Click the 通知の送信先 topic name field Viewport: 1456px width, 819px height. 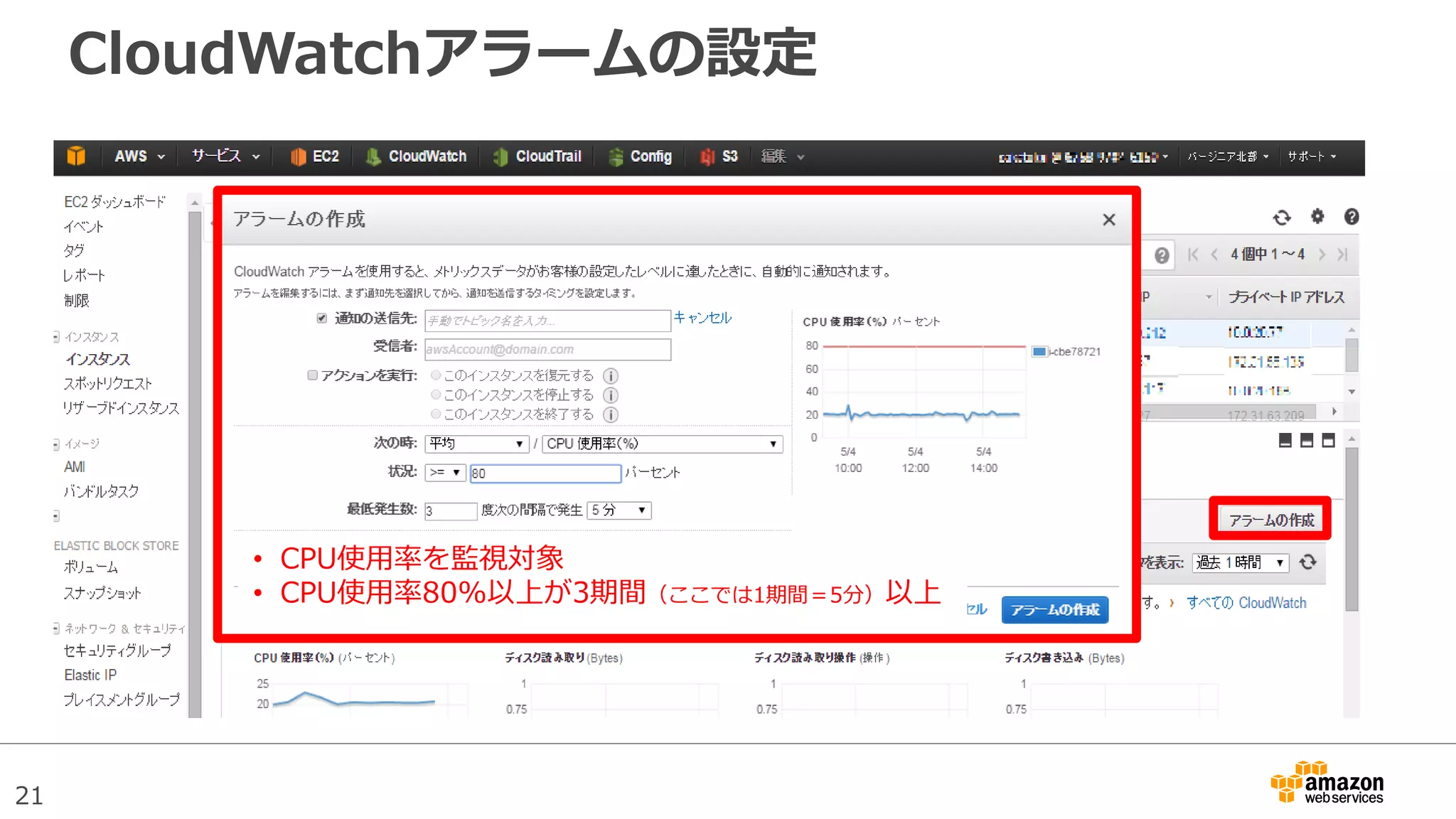pos(548,321)
